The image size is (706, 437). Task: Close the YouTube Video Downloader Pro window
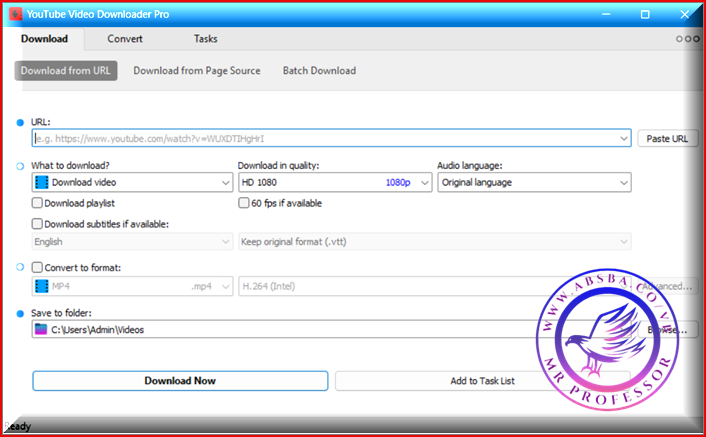pos(684,14)
